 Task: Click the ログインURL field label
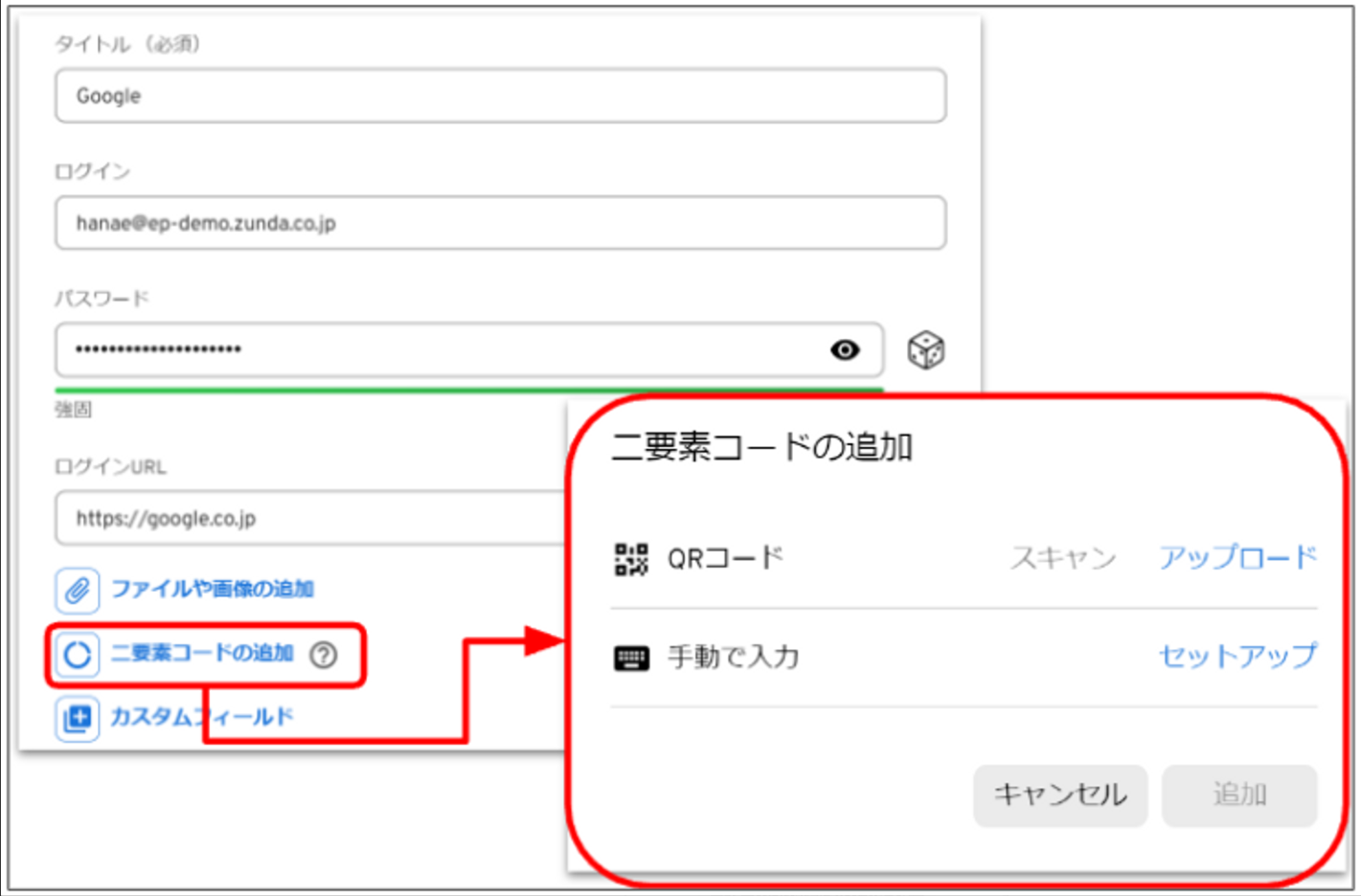(110, 467)
